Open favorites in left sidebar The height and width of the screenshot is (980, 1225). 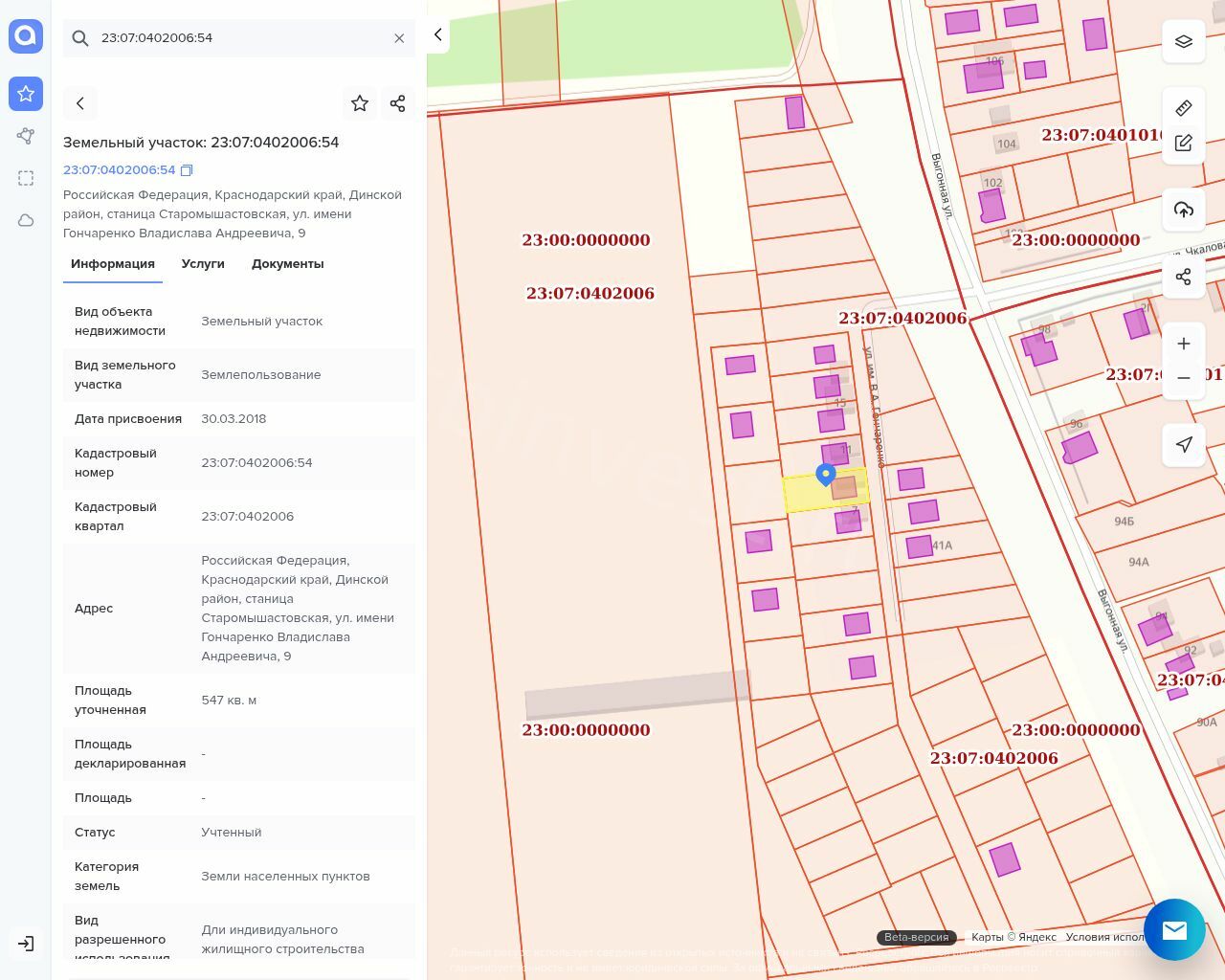(26, 94)
